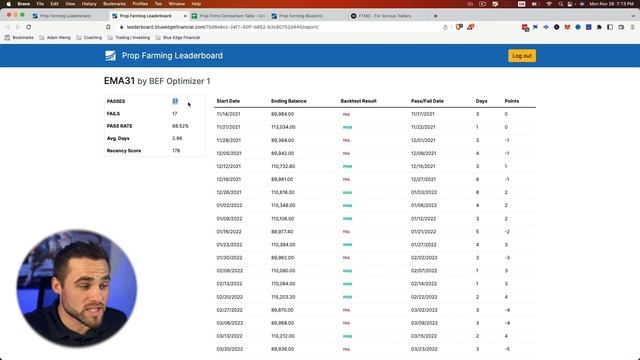Click the Start Date column header
The image size is (640, 360).
tap(228, 101)
